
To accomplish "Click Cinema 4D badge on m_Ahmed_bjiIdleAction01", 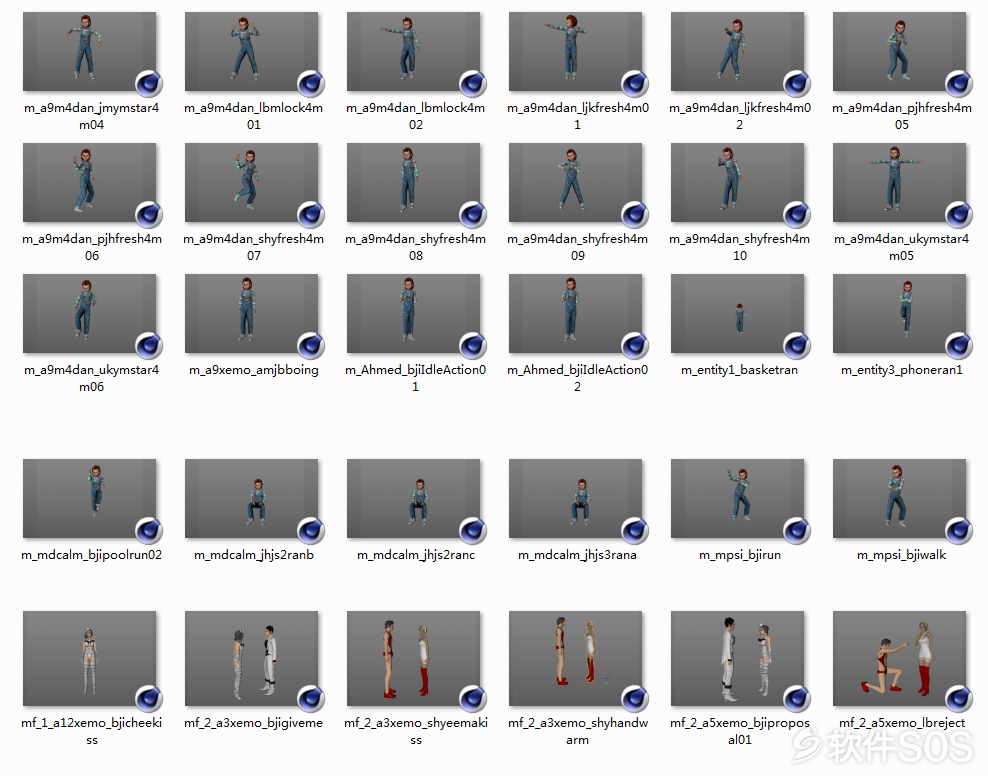I will [x=473, y=346].
